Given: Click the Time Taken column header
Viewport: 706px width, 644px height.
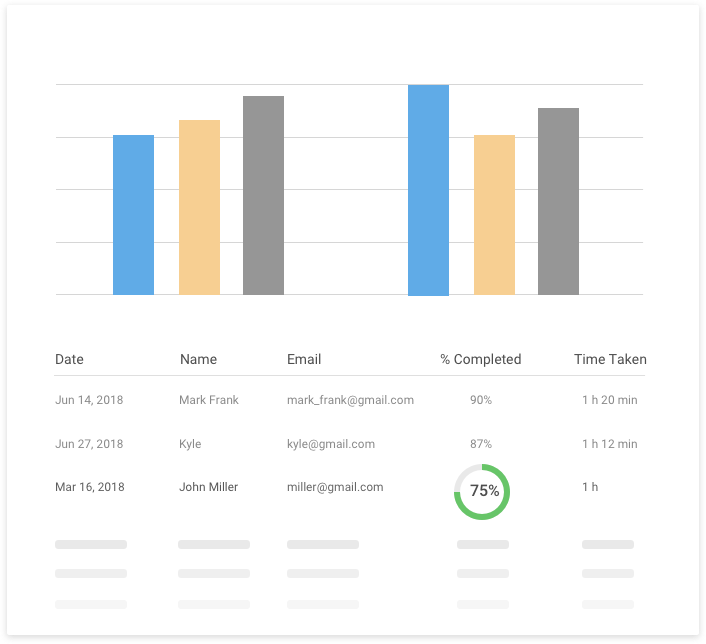Looking at the screenshot, I should (610, 359).
